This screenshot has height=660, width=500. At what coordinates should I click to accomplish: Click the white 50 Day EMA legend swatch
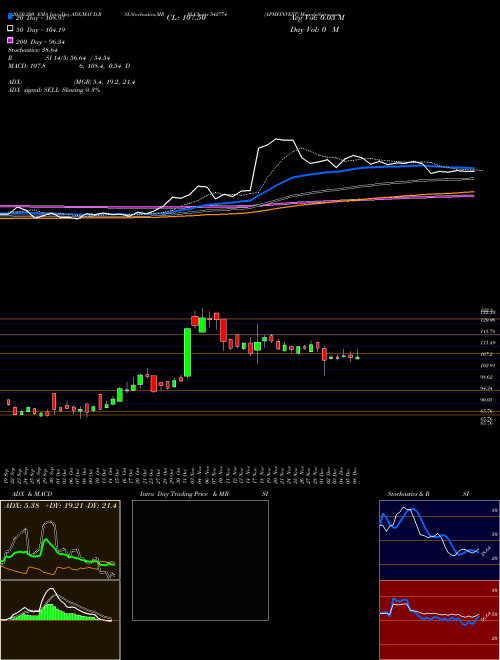[10, 28]
